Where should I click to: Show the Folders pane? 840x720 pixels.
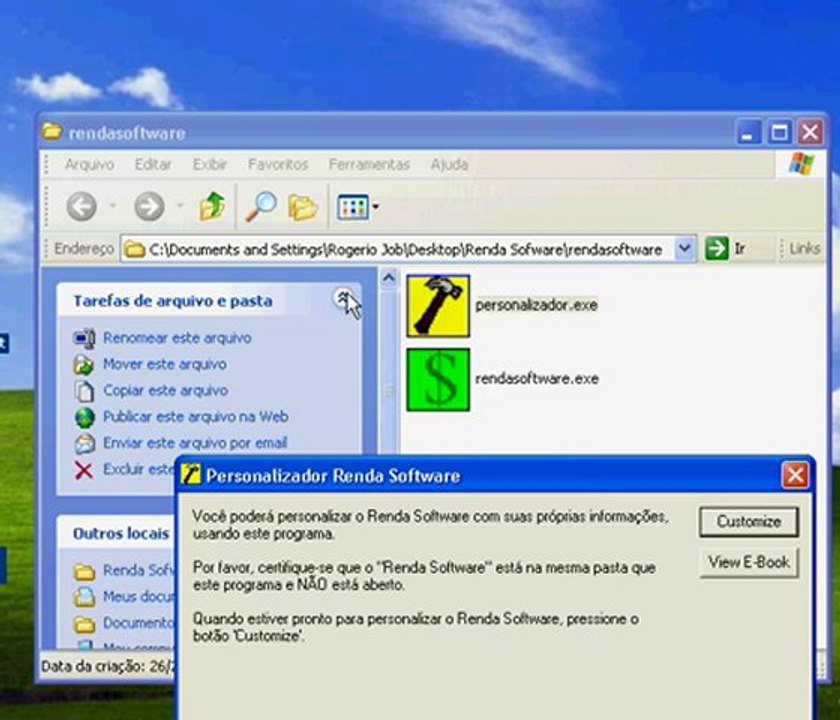coord(303,207)
